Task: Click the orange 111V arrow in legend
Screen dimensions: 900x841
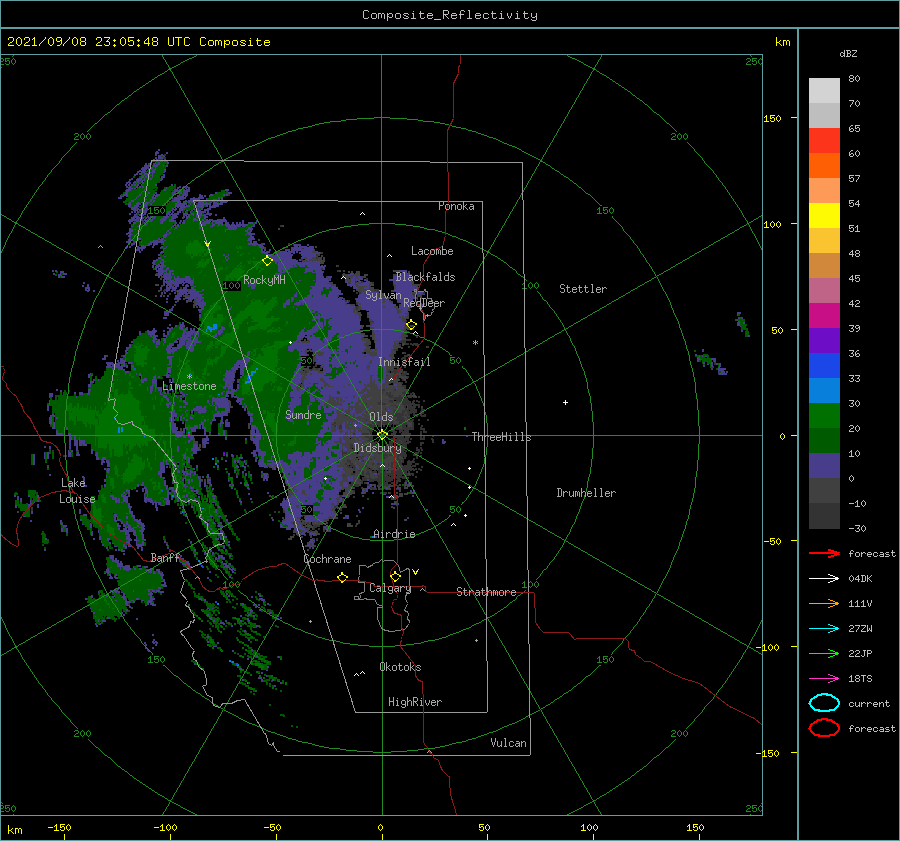Action: tap(824, 603)
